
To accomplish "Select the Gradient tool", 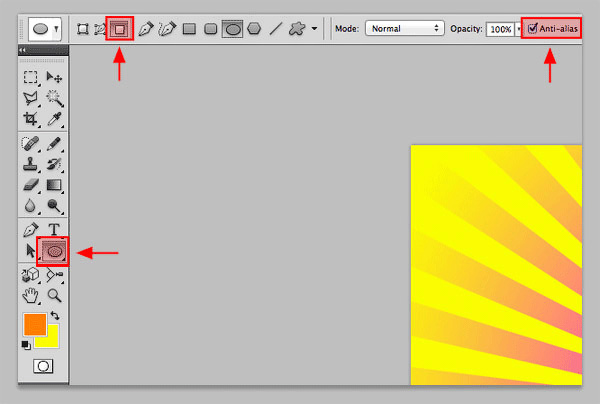I will pyautogui.click(x=54, y=185).
